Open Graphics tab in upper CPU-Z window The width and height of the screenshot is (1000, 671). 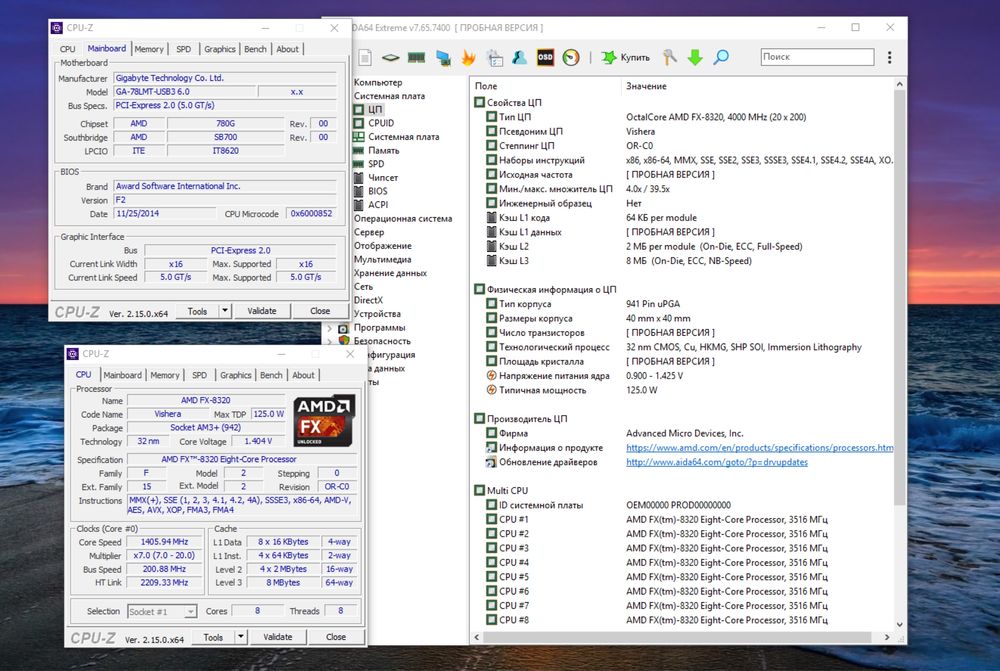[x=219, y=49]
